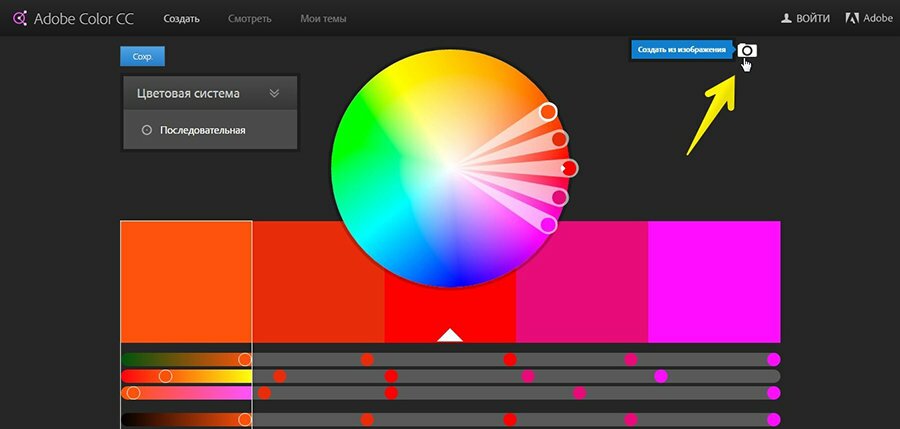Select the magenta color swatch
The height and width of the screenshot is (429, 900).
pyautogui.click(x=714, y=282)
